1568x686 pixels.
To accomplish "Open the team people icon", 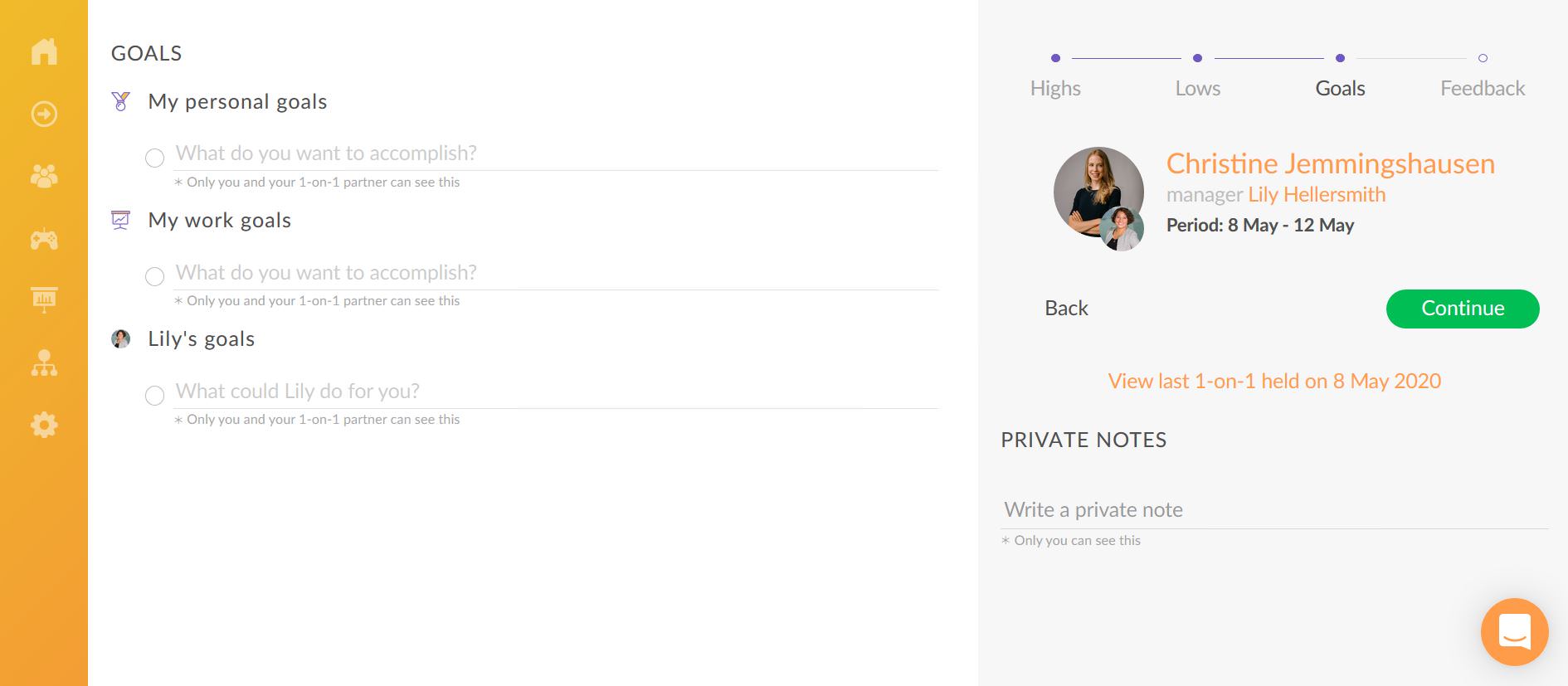I will tap(44, 176).
